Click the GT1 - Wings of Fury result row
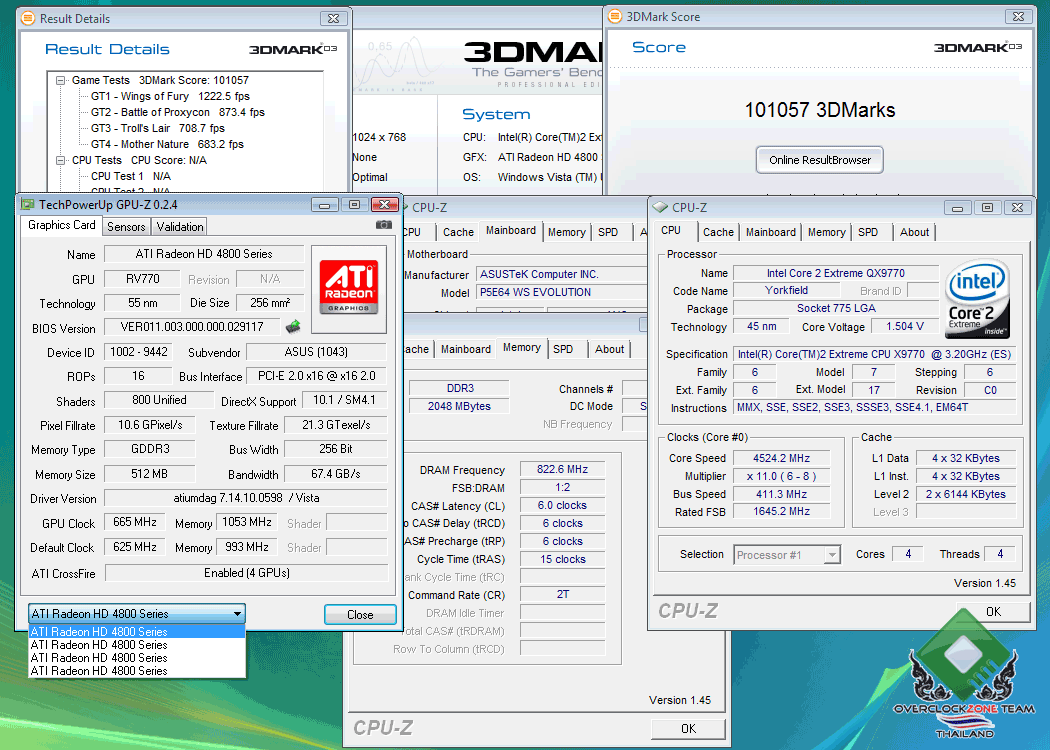 tap(170, 96)
